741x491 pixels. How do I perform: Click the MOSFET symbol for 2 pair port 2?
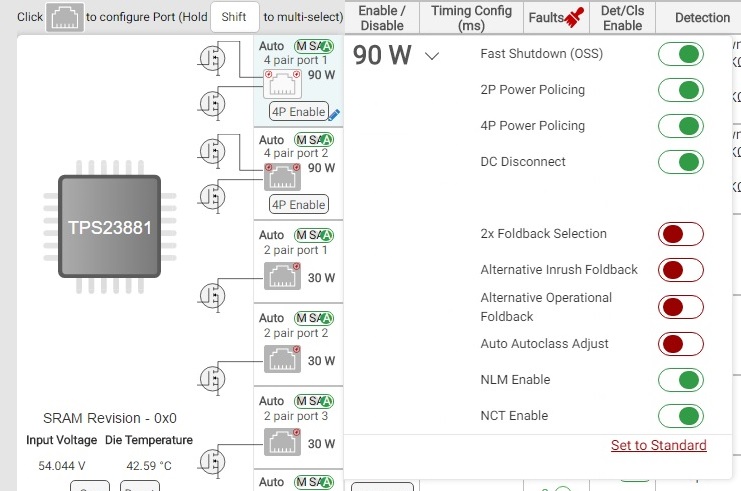click(x=212, y=379)
